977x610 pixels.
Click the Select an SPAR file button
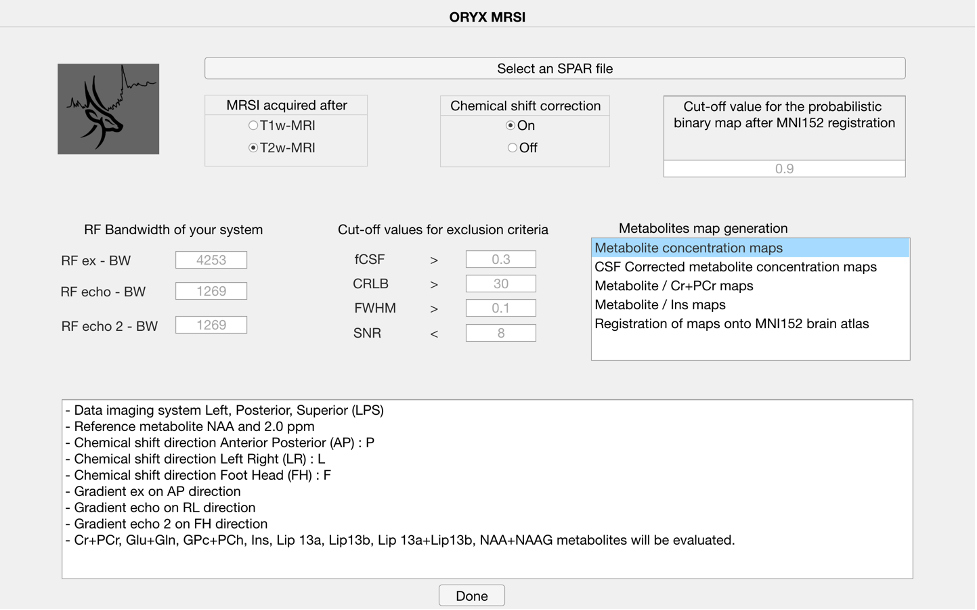coord(555,69)
